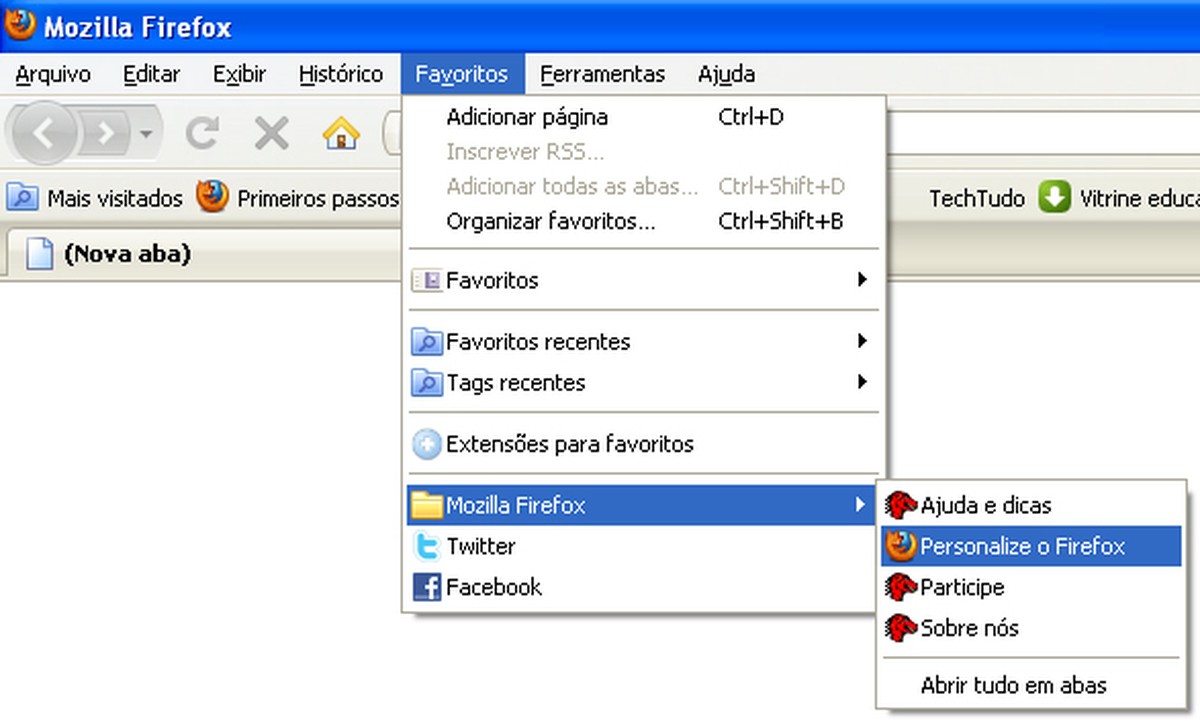Screen dimensions: 1200x722
Task: Click the green download arrow Vitrine icon
Action: point(1054,197)
